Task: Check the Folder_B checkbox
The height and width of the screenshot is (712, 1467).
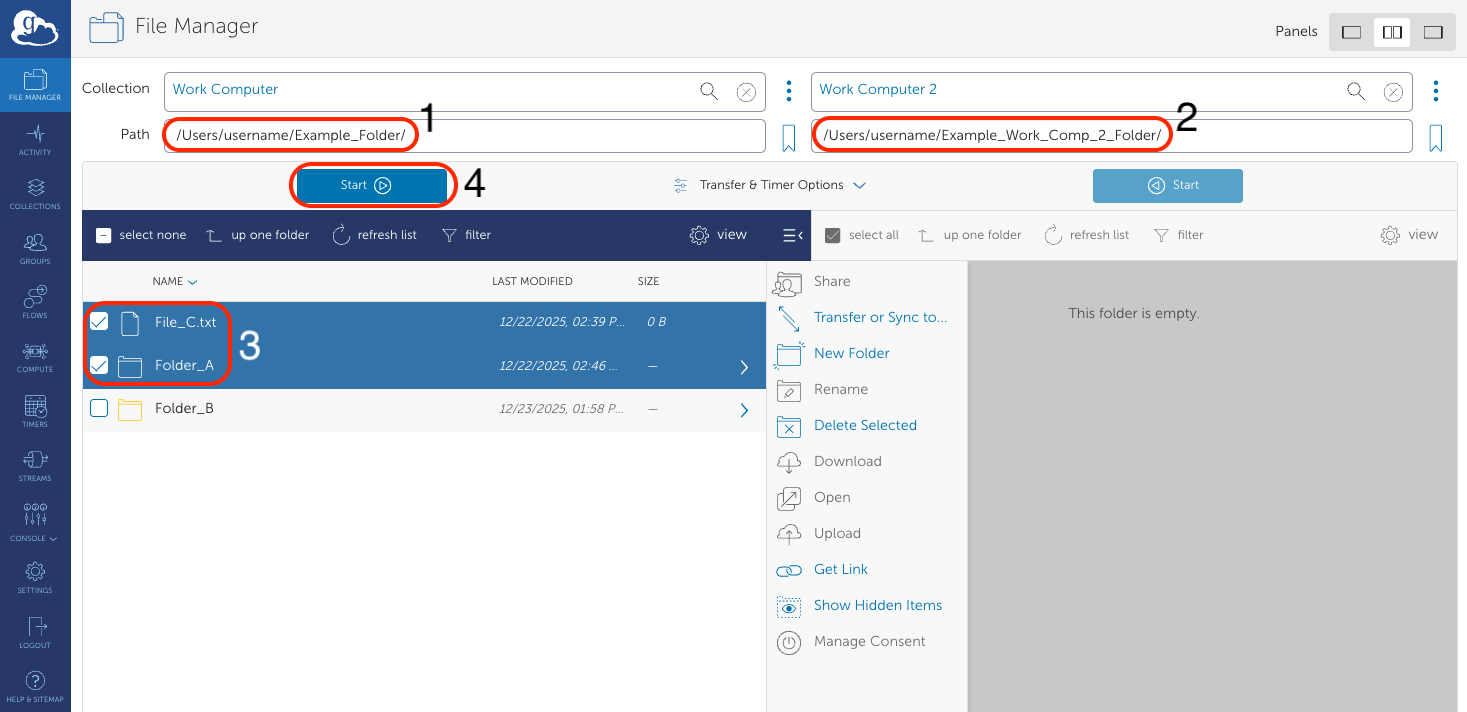Action: point(99,408)
